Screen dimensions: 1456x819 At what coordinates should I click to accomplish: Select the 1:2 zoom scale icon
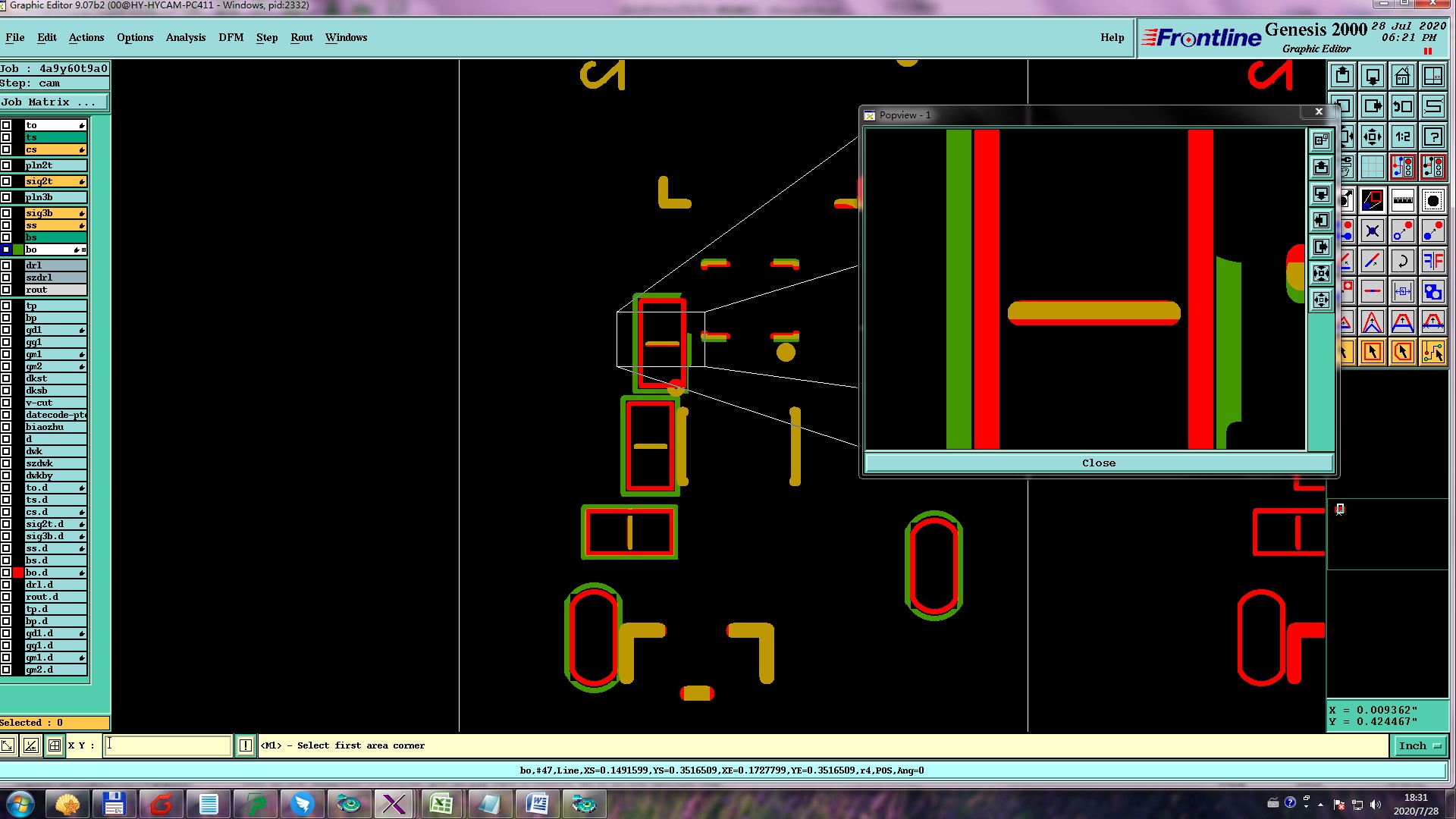[x=1402, y=137]
